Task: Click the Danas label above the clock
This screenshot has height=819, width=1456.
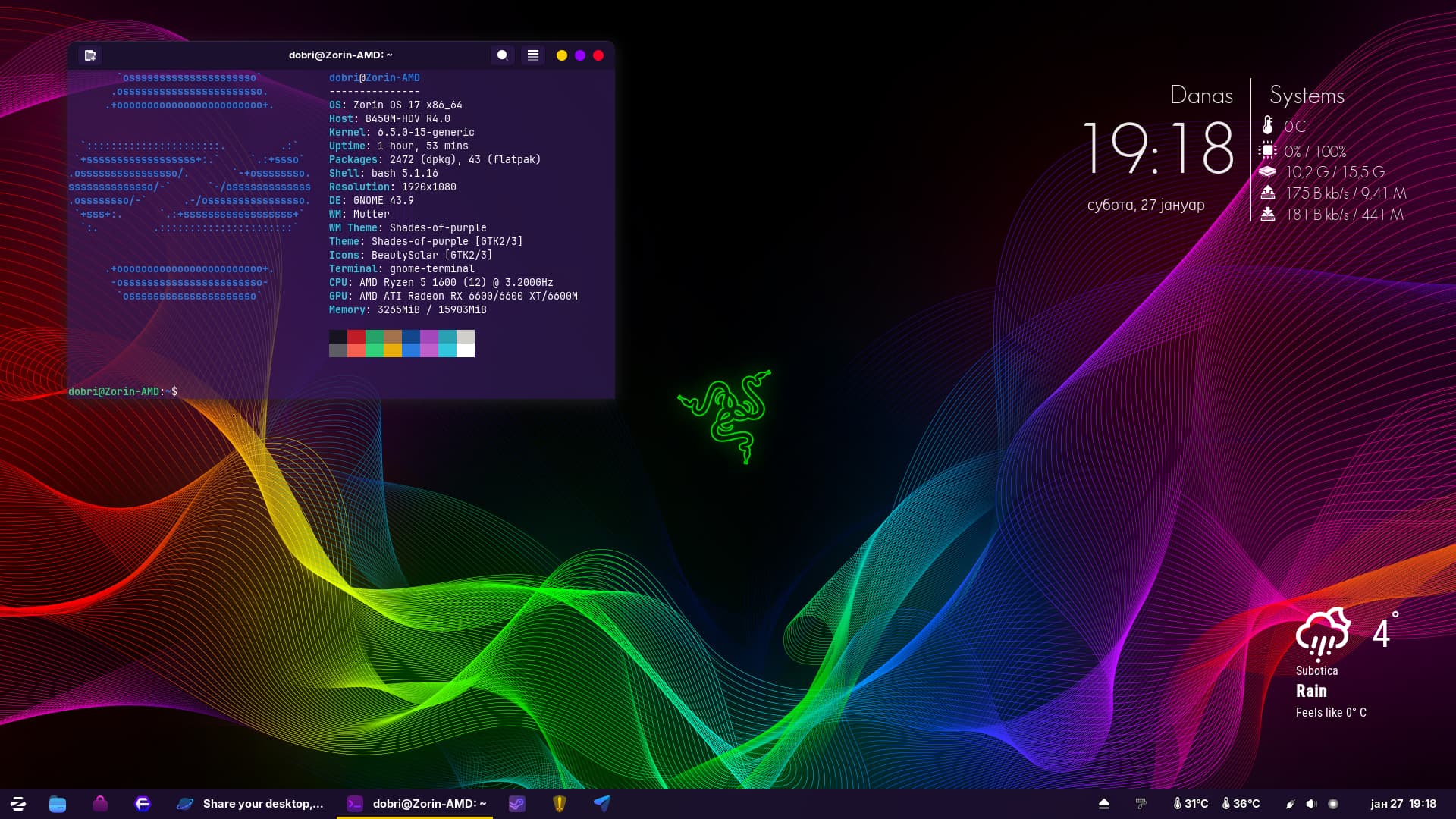Action: coord(1201,96)
